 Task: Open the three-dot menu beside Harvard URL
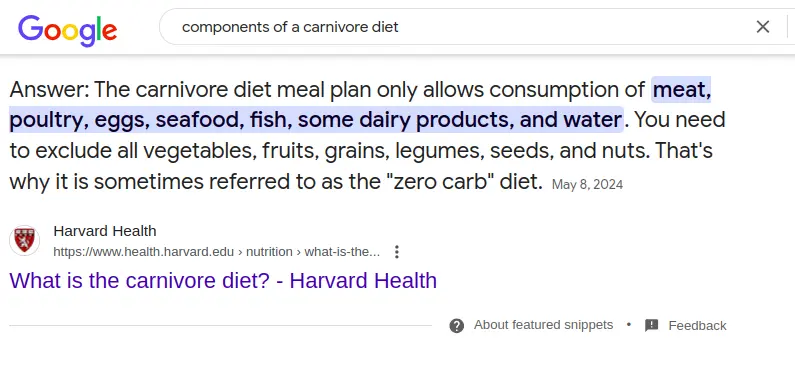click(397, 252)
